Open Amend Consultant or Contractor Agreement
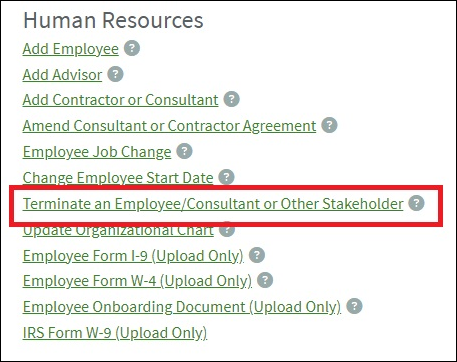The height and width of the screenshot is (362, 457). click(x=169, y=126)
